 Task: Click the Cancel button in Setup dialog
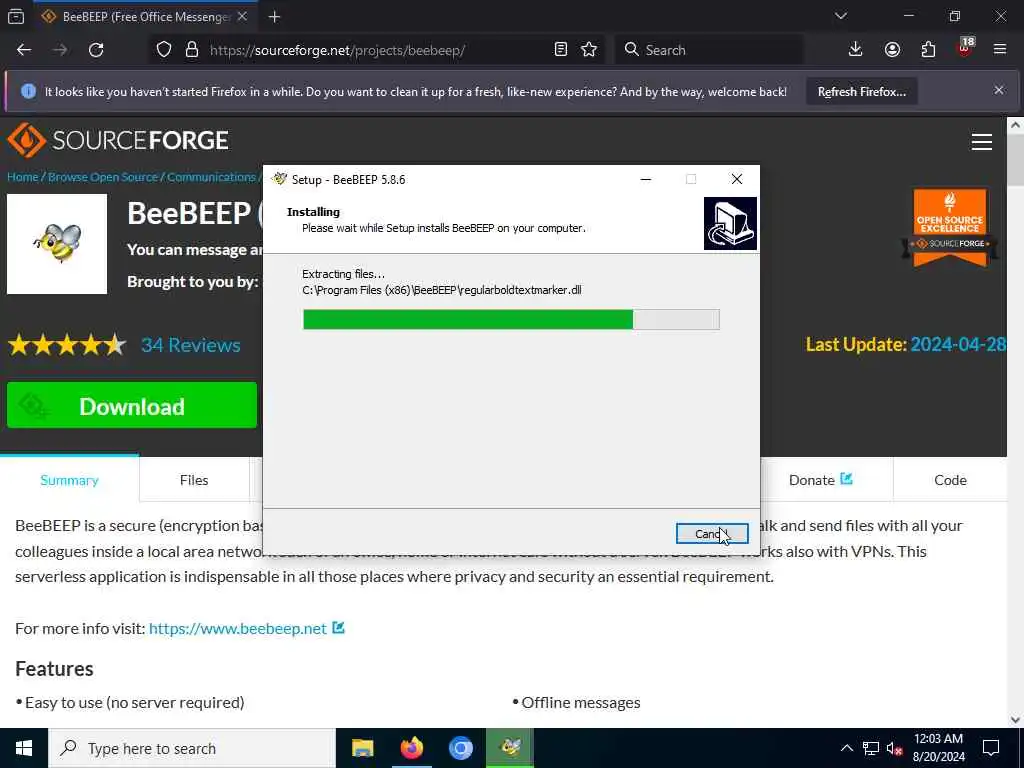[x=712, y=534]
